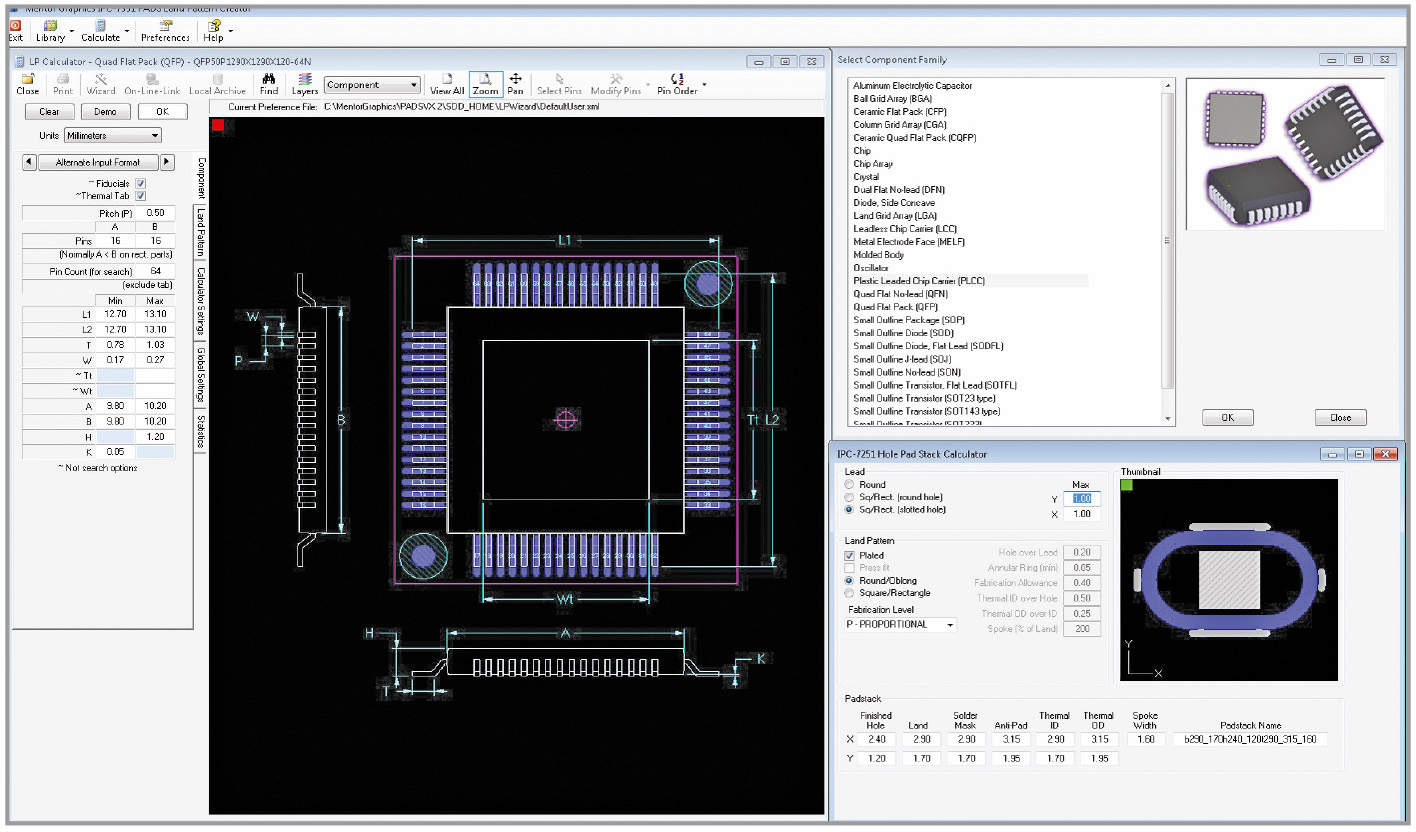1416x832 pixels.
Task: Open the Layers icon
Action: click(x=305, y=79)
